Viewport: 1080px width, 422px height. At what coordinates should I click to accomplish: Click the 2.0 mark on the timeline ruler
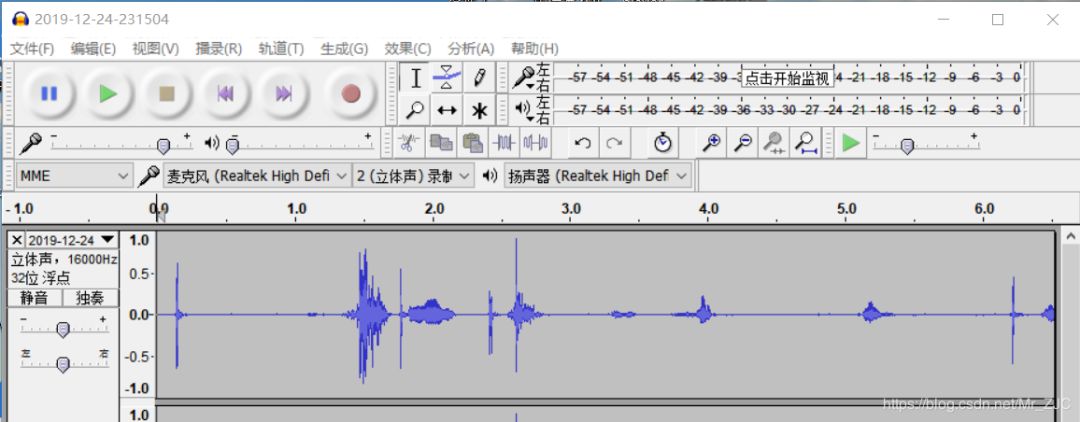pos(435,209)
